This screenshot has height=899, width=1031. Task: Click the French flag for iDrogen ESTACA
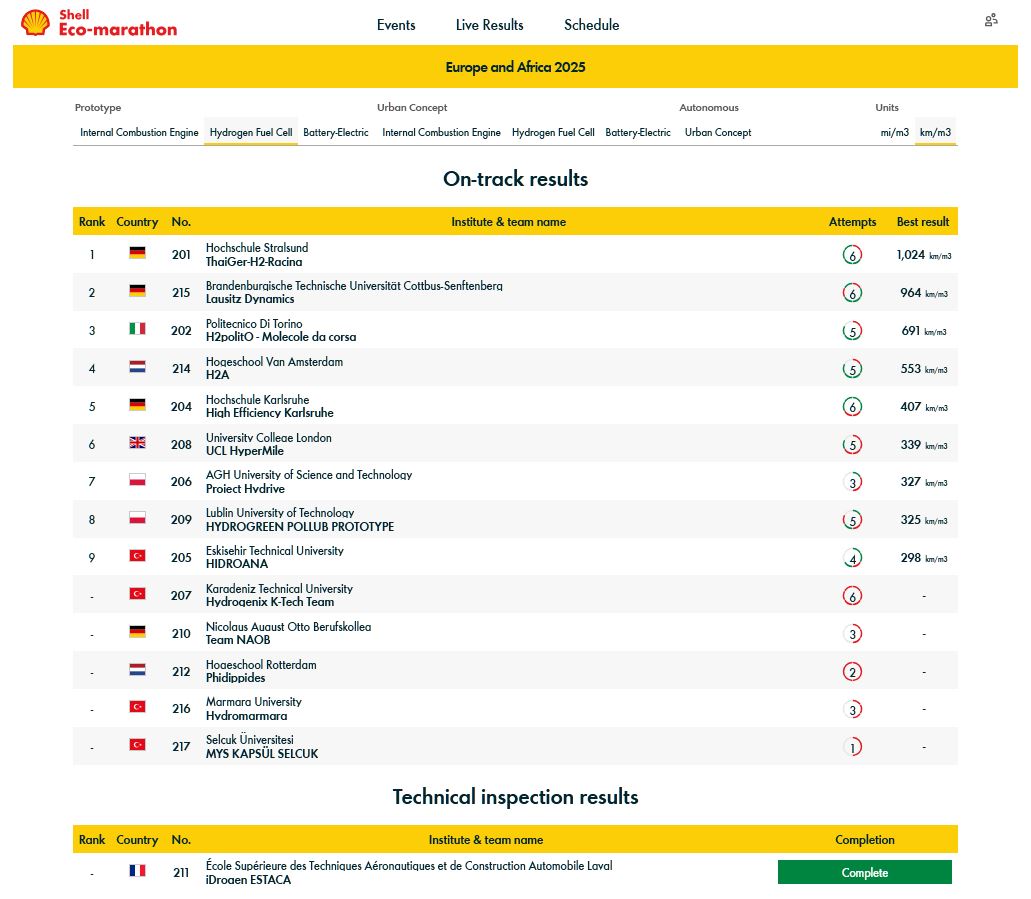[137, 871]
